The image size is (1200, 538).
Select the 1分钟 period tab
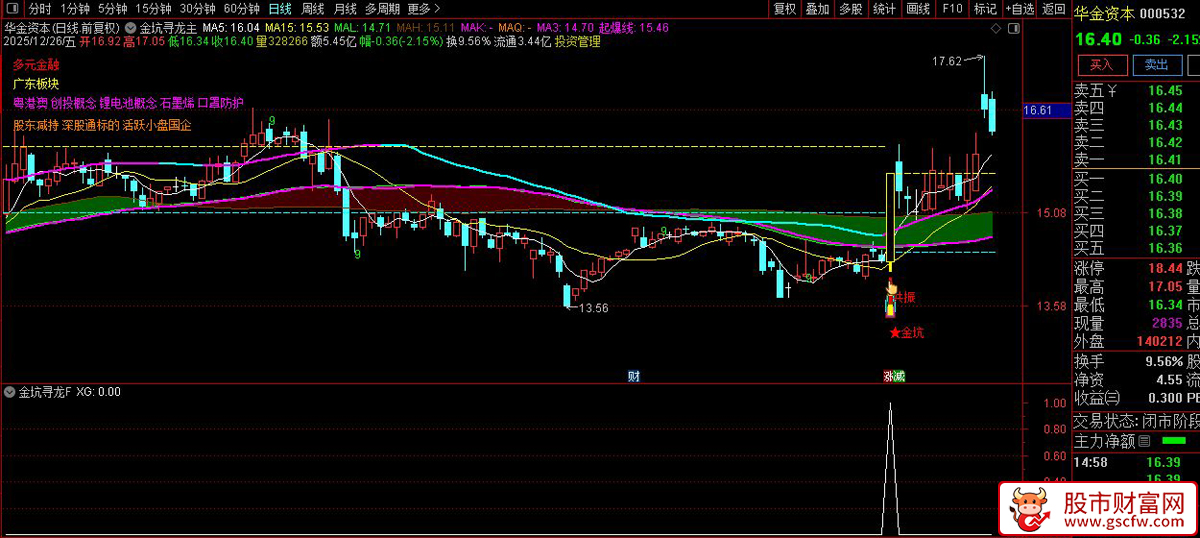[x=75, y=9]
